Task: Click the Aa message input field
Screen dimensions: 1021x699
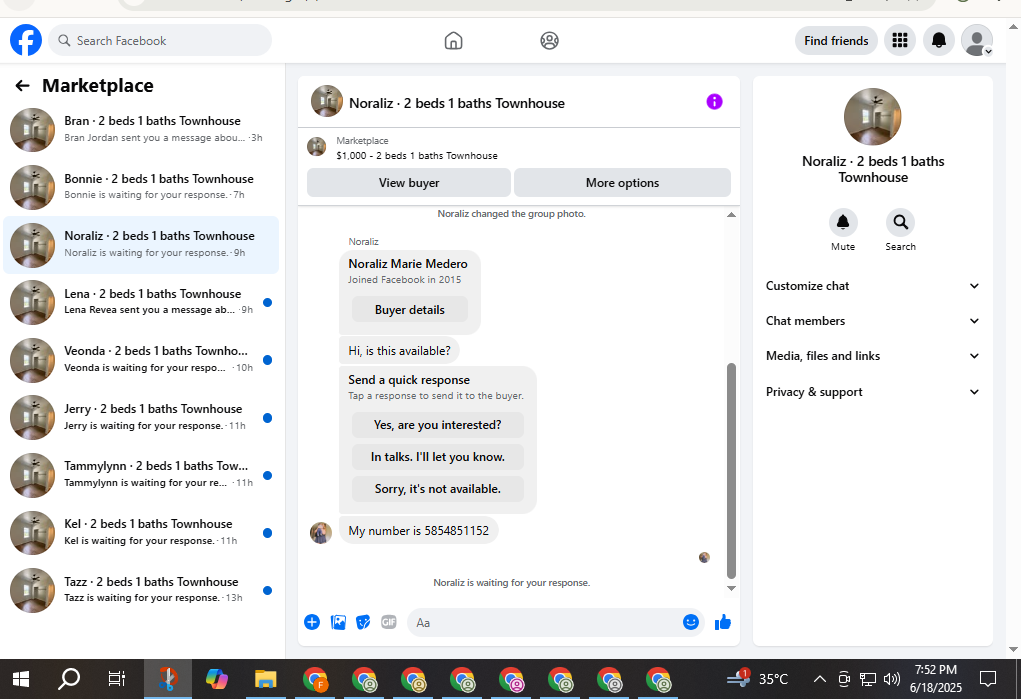Action: [544, 623]
